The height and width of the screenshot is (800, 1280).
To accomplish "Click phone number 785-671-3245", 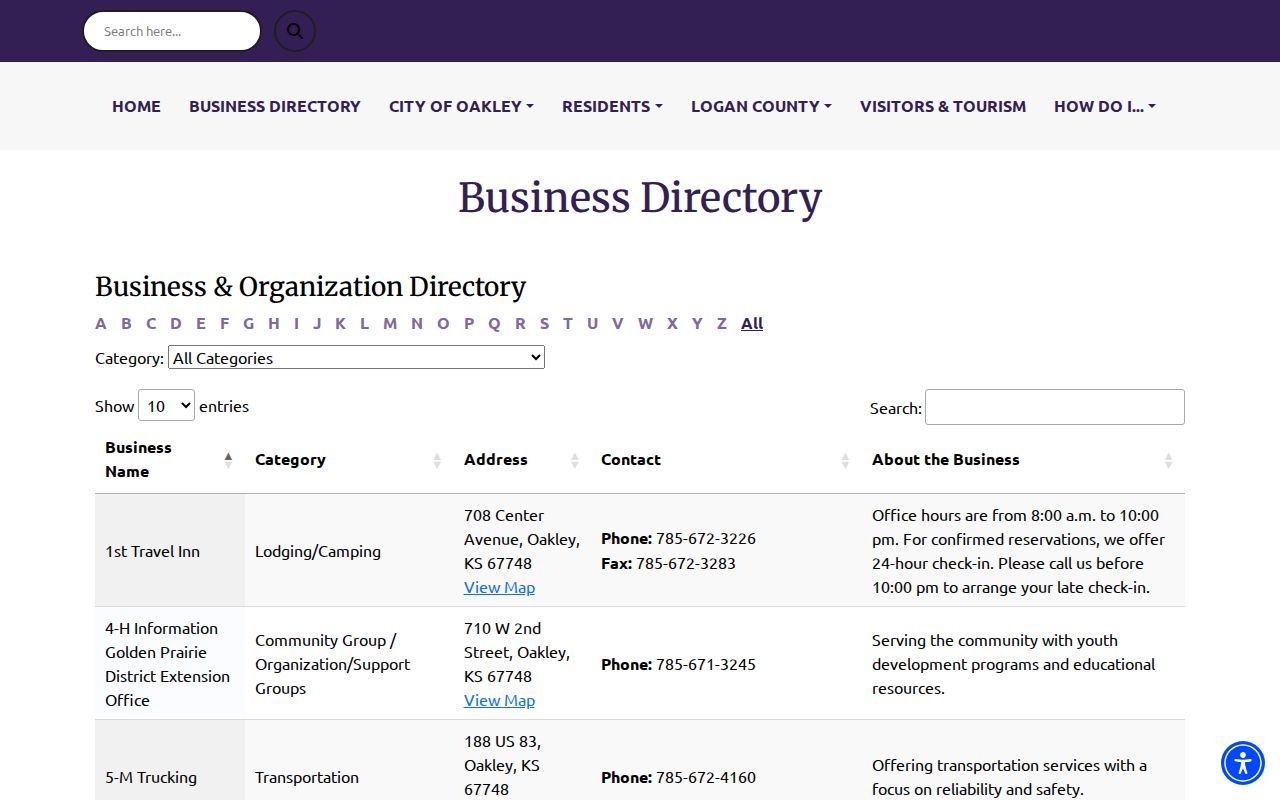I will tap(706, 664).
